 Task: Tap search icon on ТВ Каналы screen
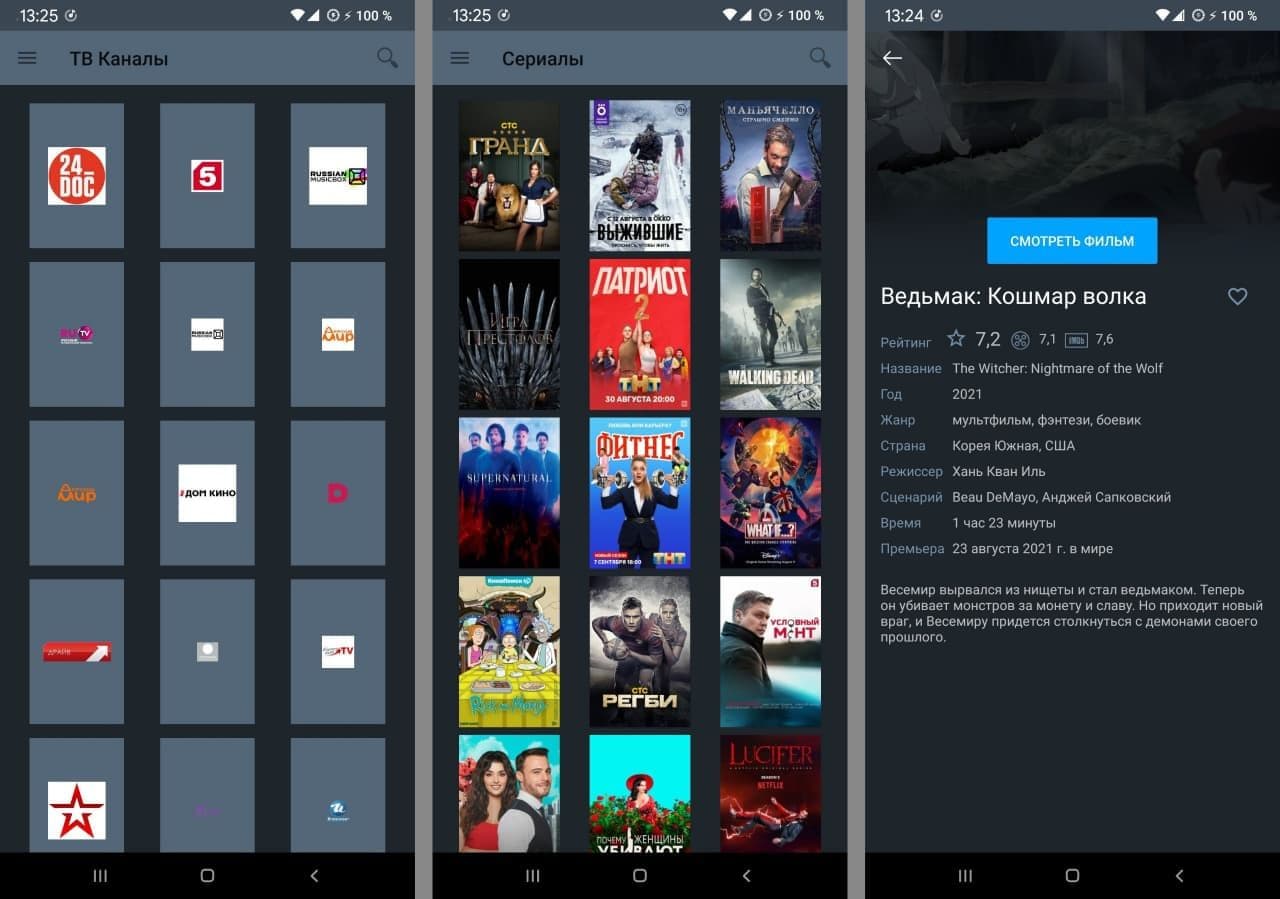[x=387, y=58]
